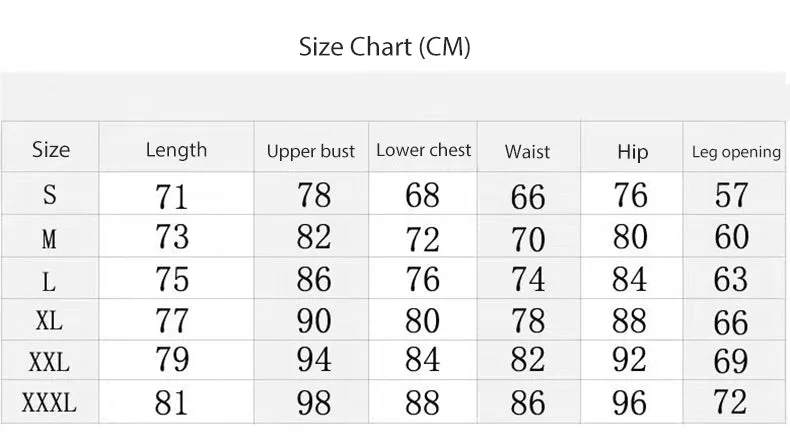
Task: Click leg opening value 72 for XXXL
Action: click(x=731, y=402)
